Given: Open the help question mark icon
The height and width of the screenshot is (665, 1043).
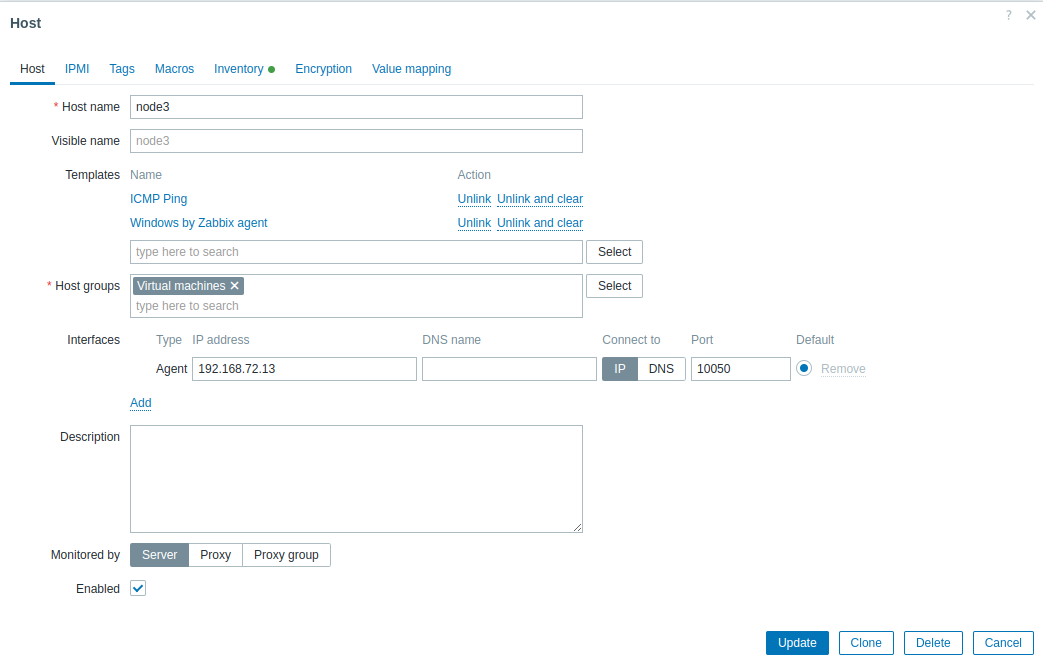Looking at the screenshot, I should coord(1008,15).
